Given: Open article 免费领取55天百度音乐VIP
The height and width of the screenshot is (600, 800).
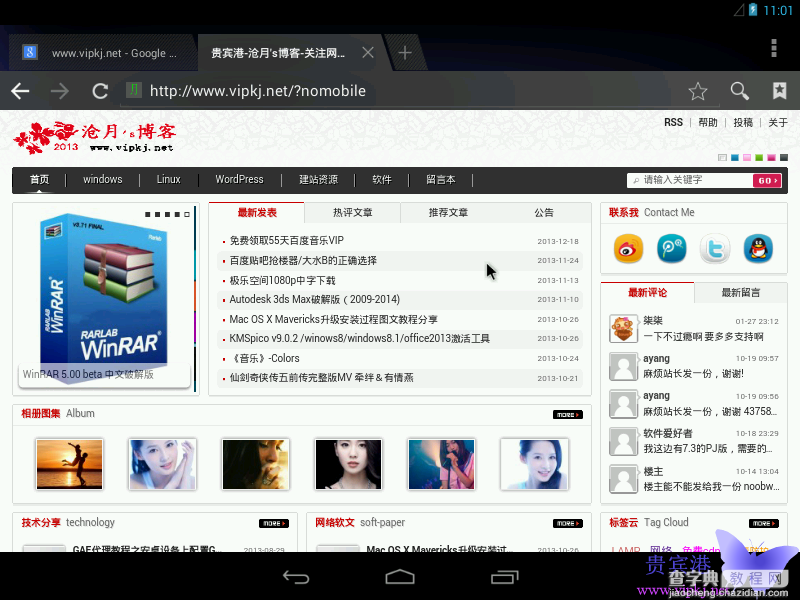Looking at the screenshot, I should click(287, 240).
